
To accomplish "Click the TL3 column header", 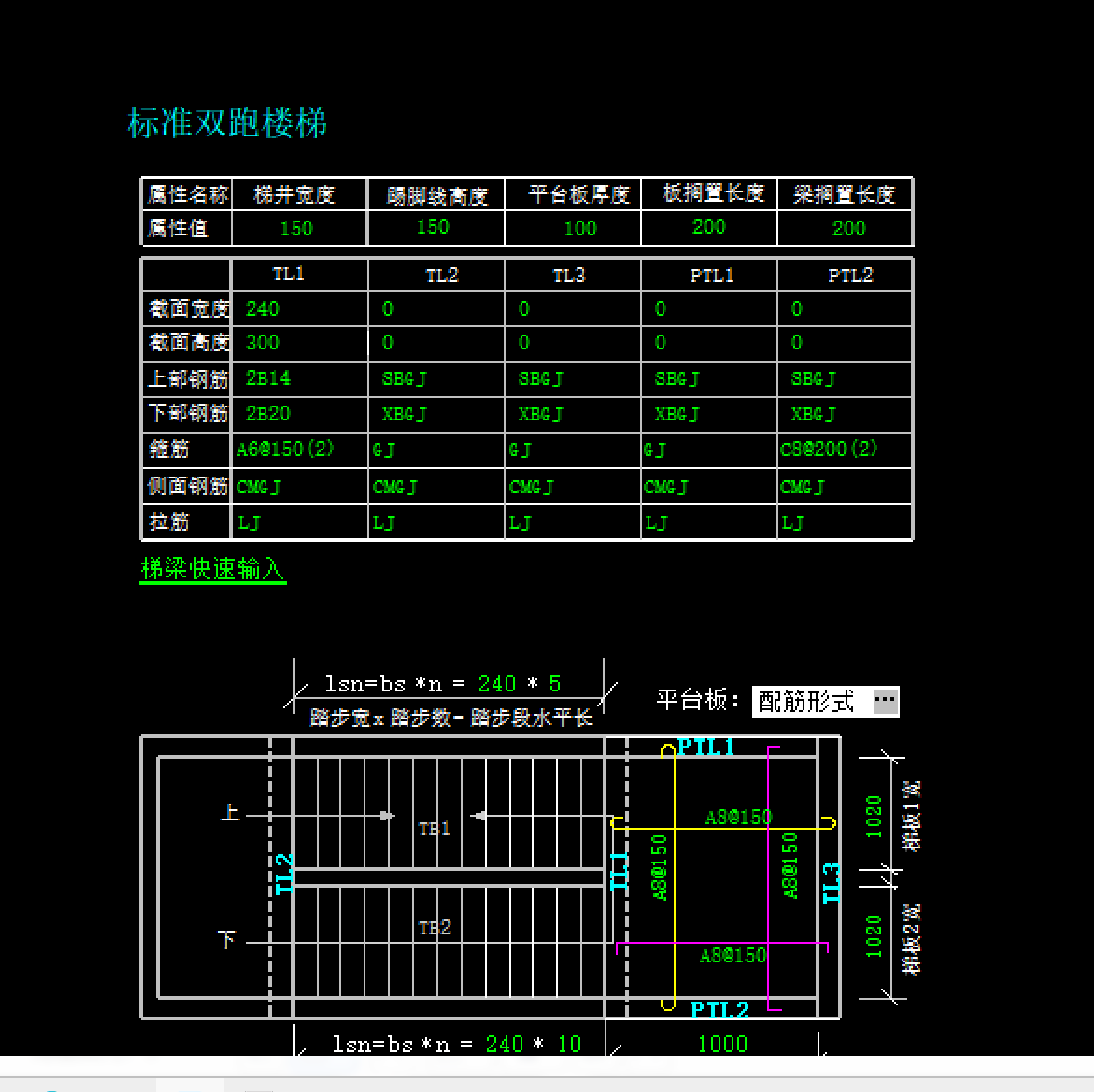I will (x=569, y=275).
